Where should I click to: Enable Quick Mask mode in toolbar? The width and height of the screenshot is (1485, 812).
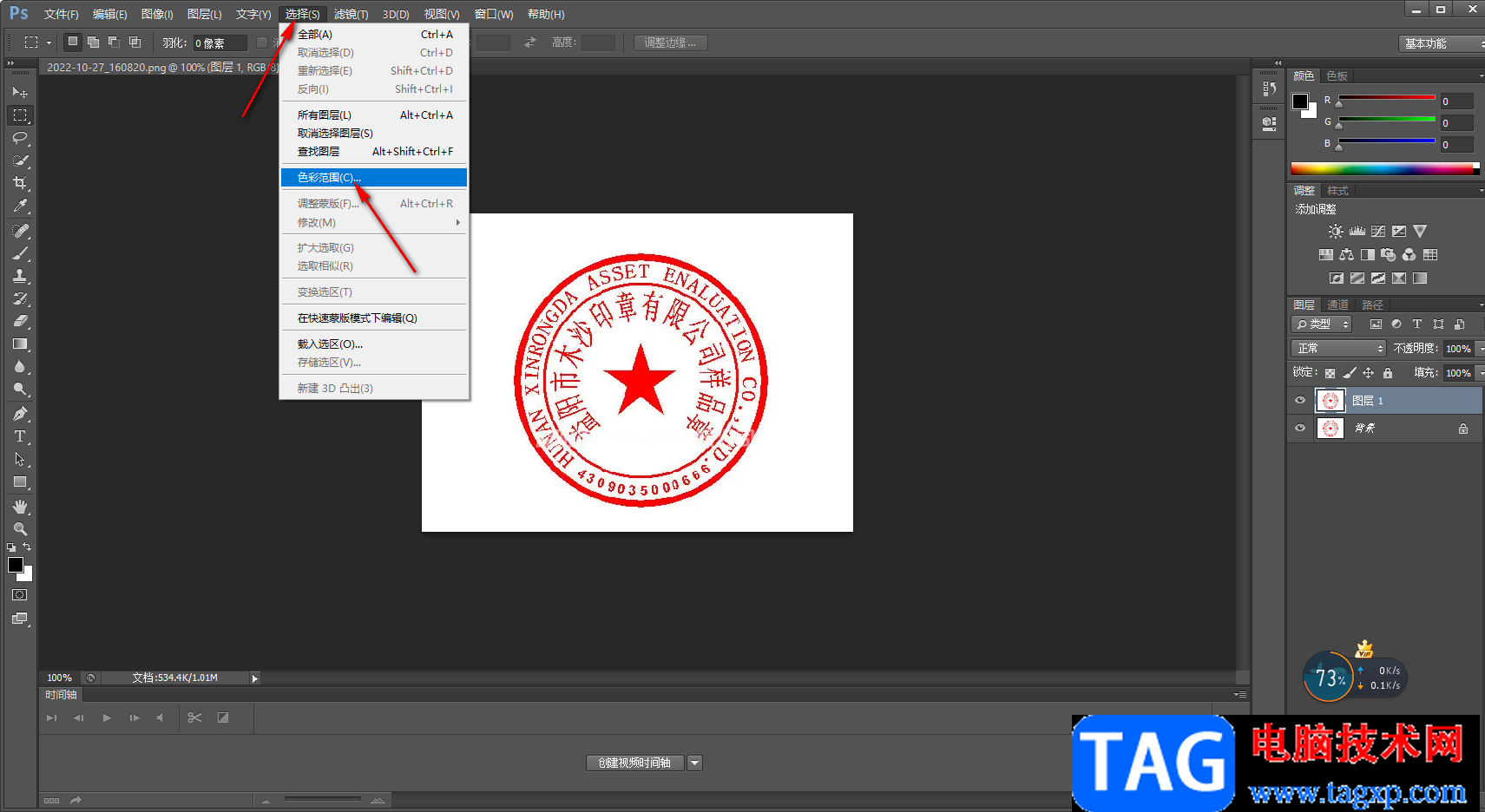pyautogui.click(x=20, y=595)
